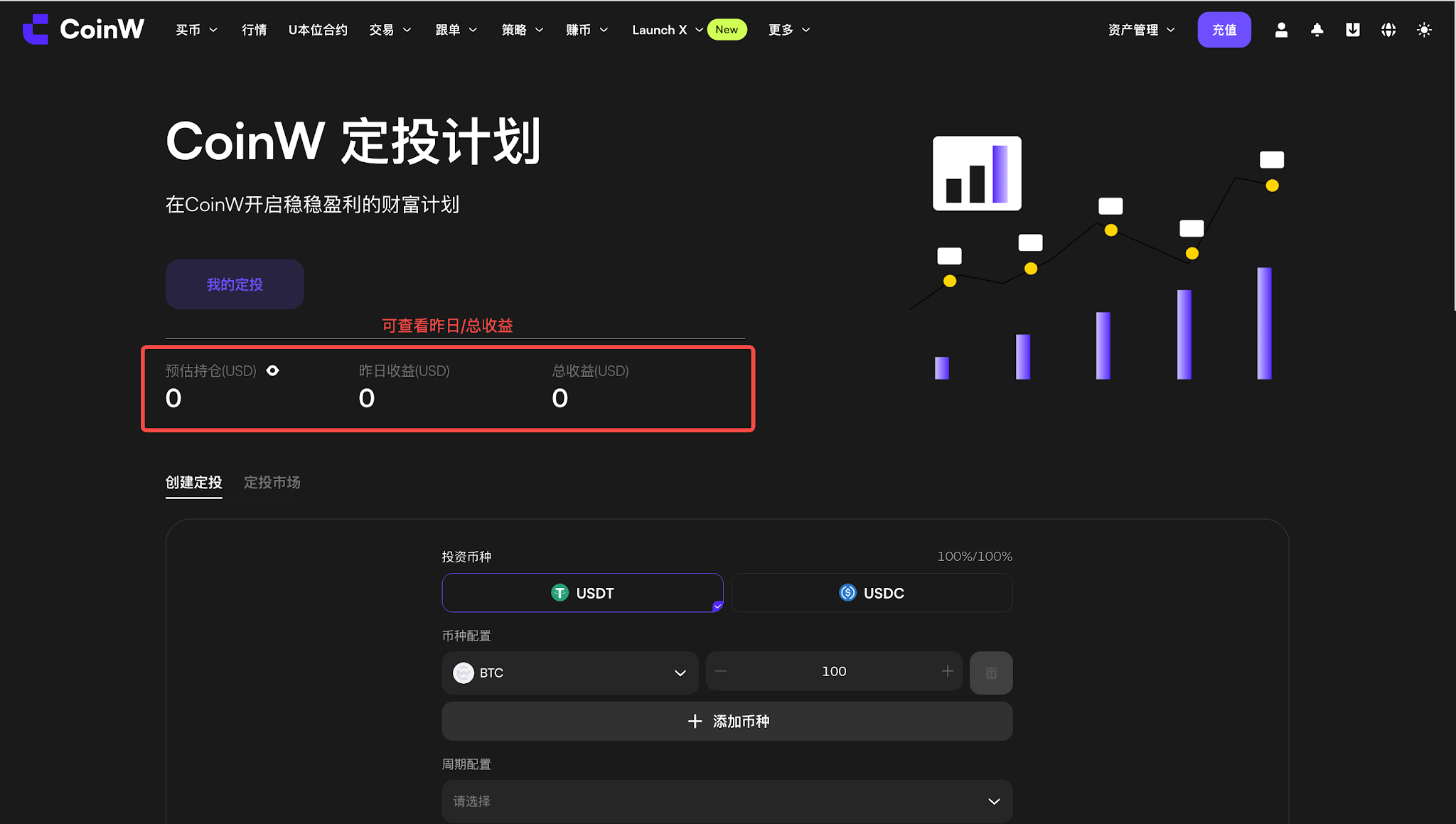Select USDC as investment currency
Image resolution: width=1456 pixels, height=824 pixels.
[x=872, y=593]
